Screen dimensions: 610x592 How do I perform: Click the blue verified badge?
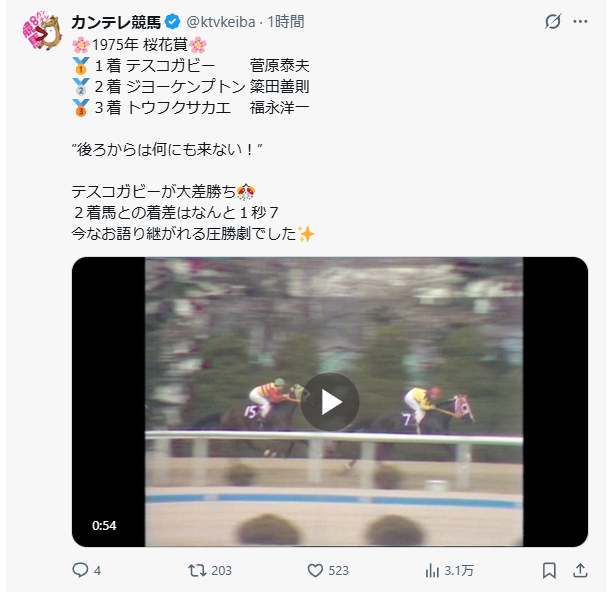(x=172, y=22)
